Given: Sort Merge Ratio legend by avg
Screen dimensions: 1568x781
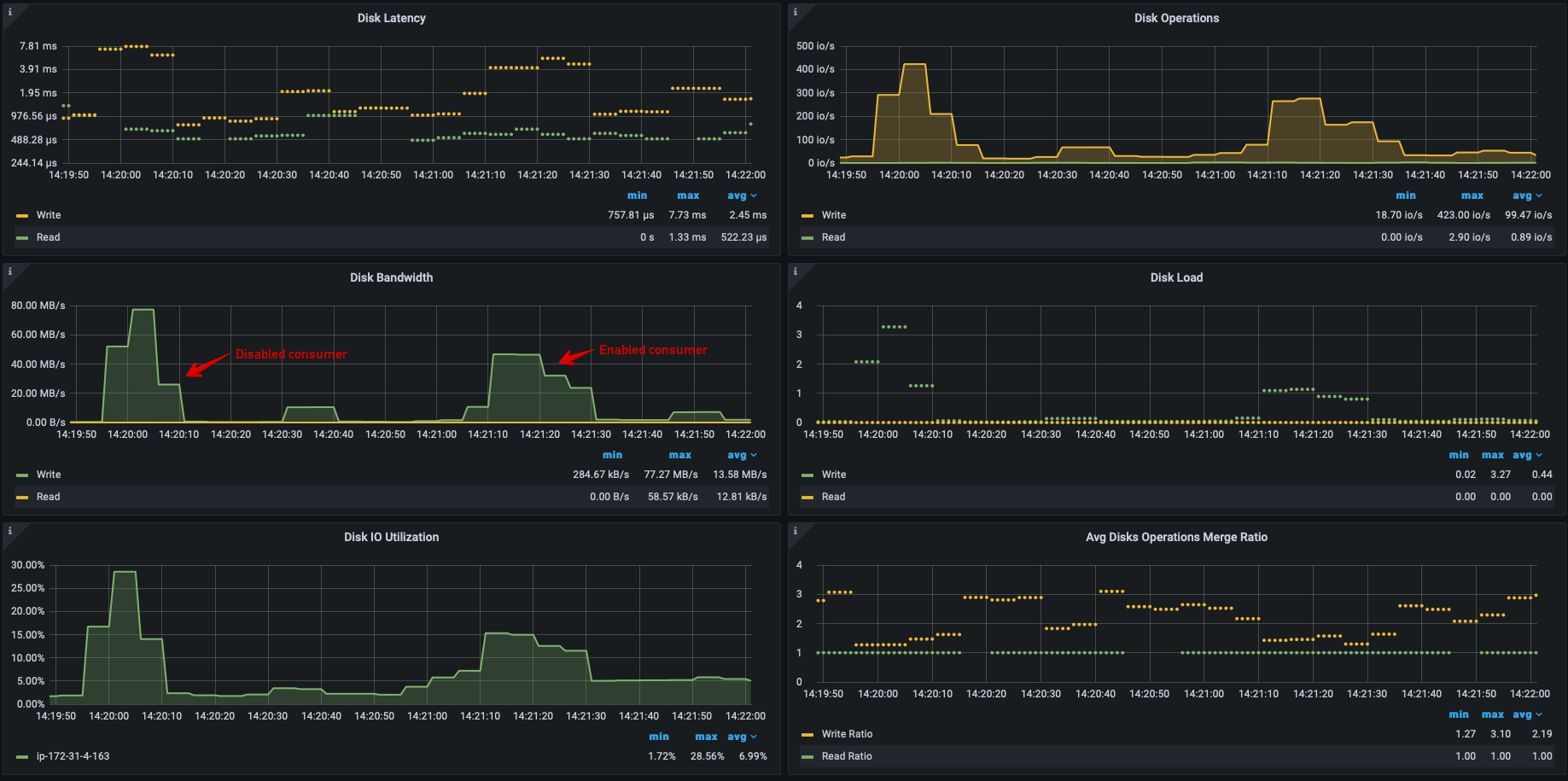Looking at the screenshot, I should tap(1526, 714).
